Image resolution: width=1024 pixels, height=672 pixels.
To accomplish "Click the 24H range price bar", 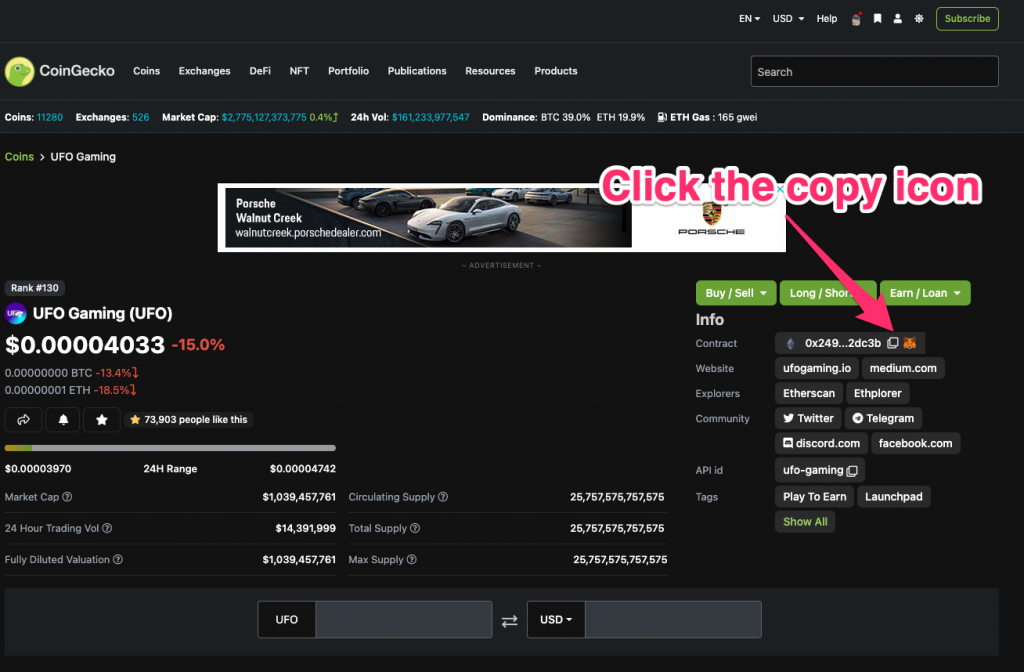I will [170, 448].
